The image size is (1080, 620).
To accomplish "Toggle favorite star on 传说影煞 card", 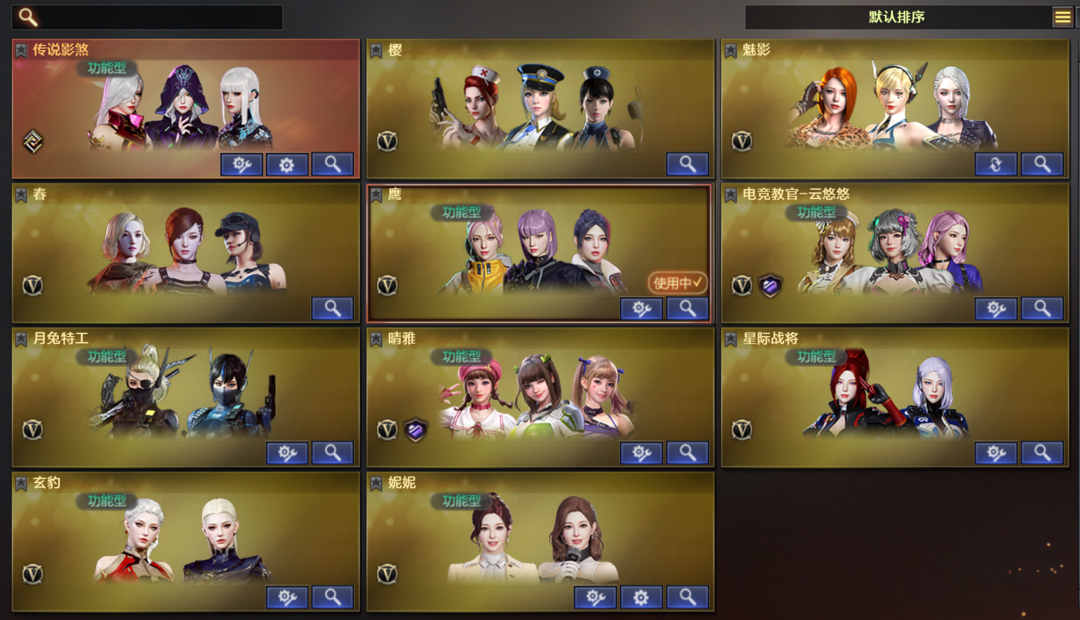I will click(21, 50).
